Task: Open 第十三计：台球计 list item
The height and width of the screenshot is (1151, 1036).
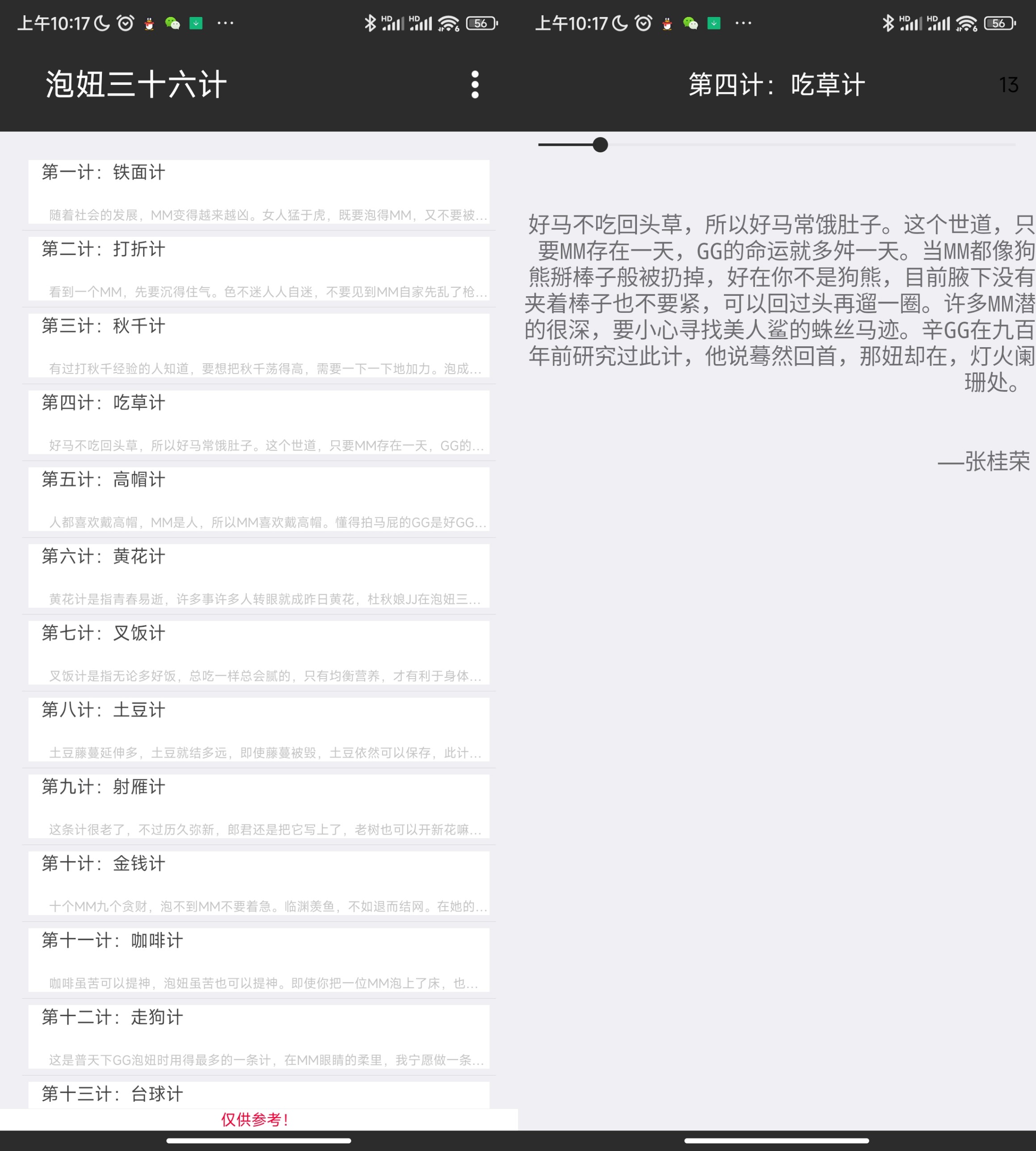Action: pyautogui.click(x=259, y=1095)
